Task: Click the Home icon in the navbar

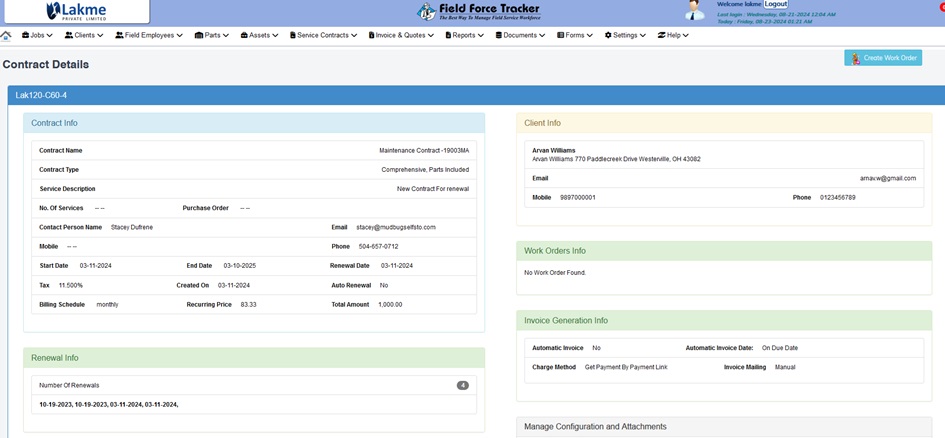Action: tap(6, 36)
